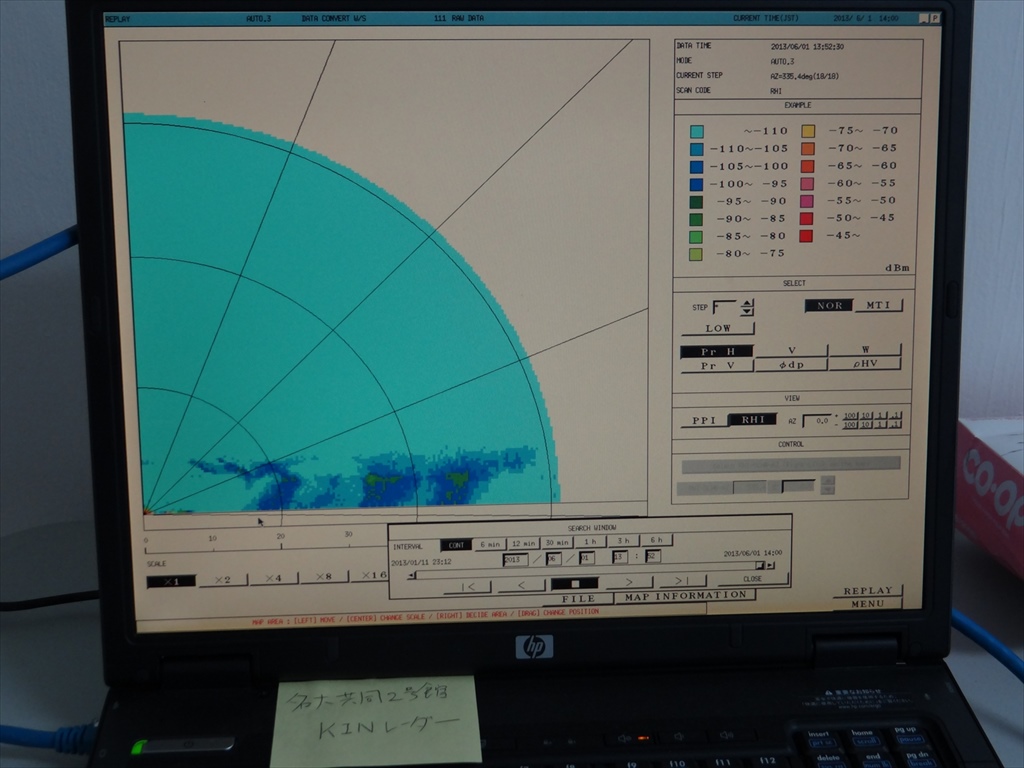The height and width of the screenshot is (768, 1024).
Task: Select the φdp data product
Action: (790, 365)
